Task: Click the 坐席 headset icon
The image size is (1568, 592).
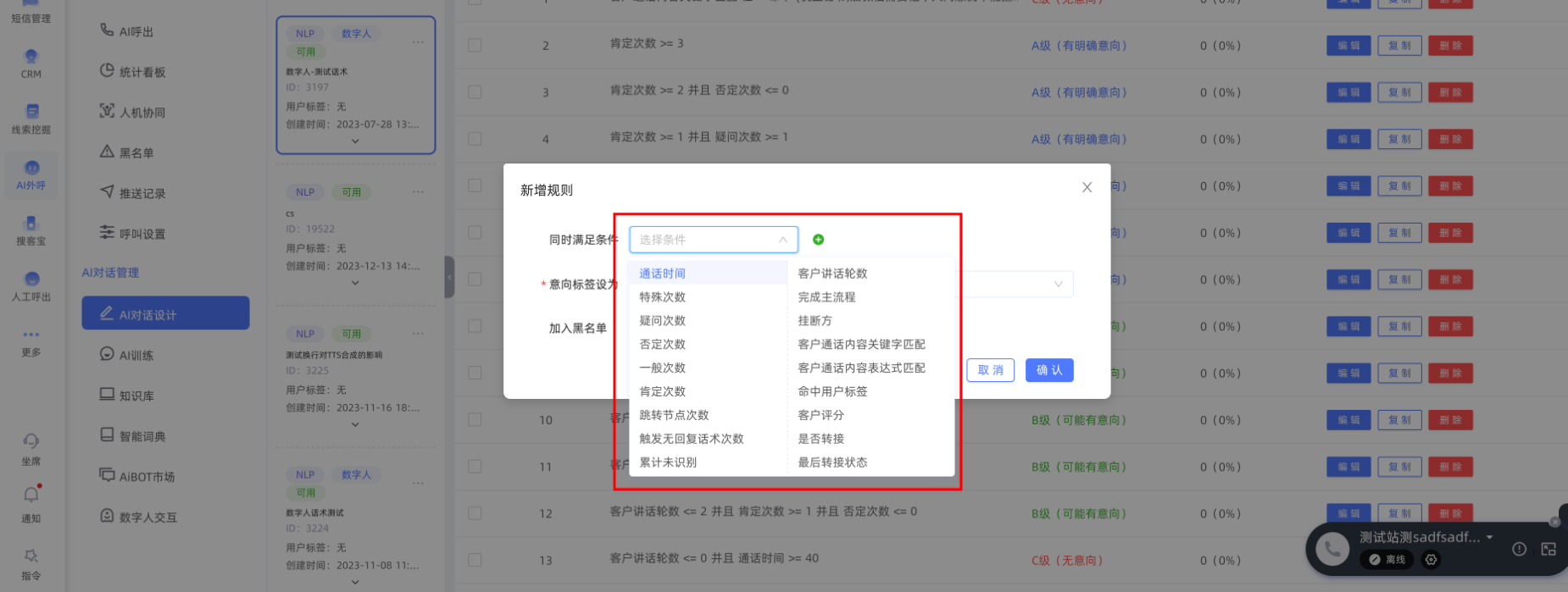Action: click(x=31, y=441)
